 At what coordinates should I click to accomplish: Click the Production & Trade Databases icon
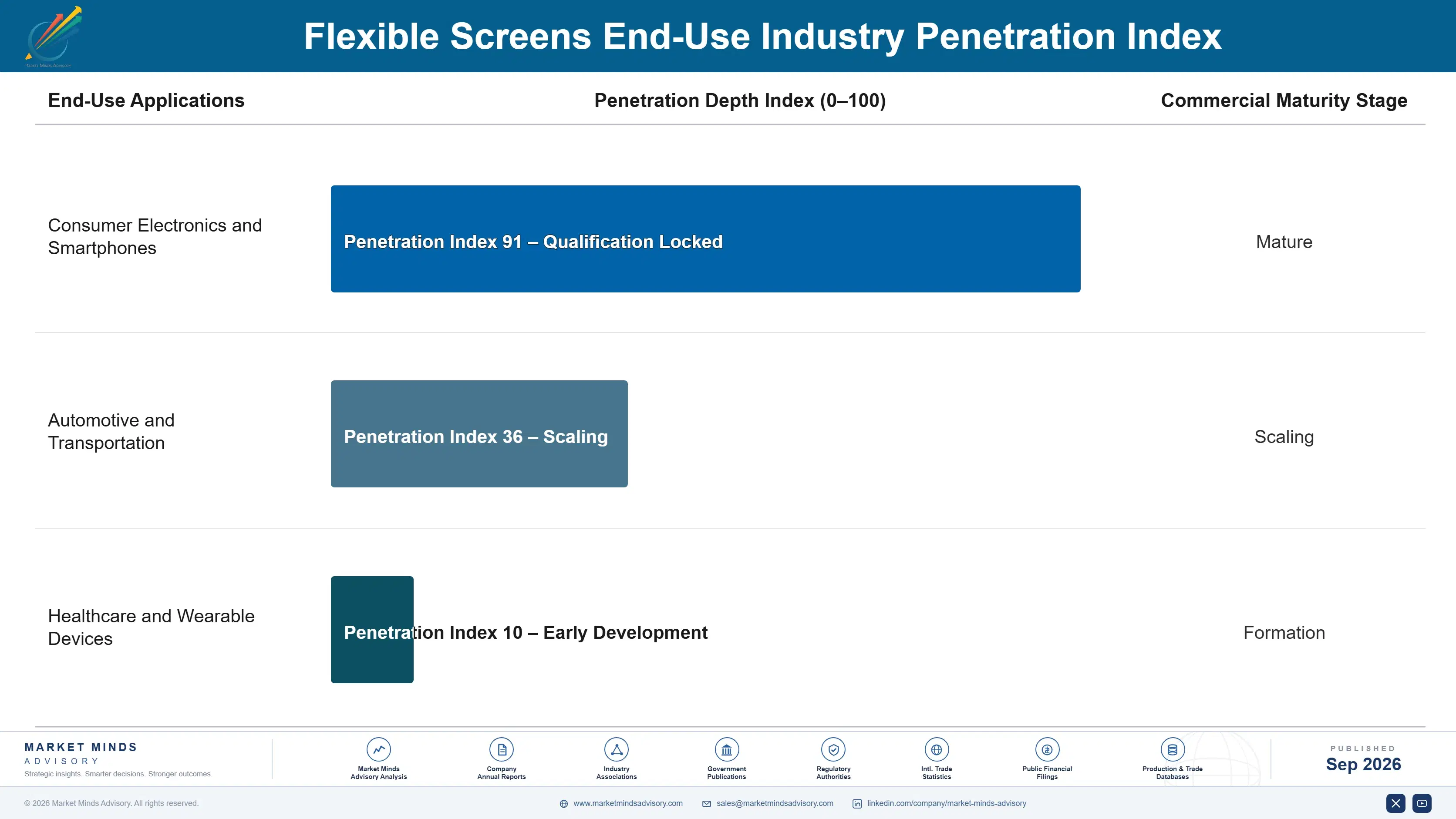pyautogui.click(x=1172, y=749)
